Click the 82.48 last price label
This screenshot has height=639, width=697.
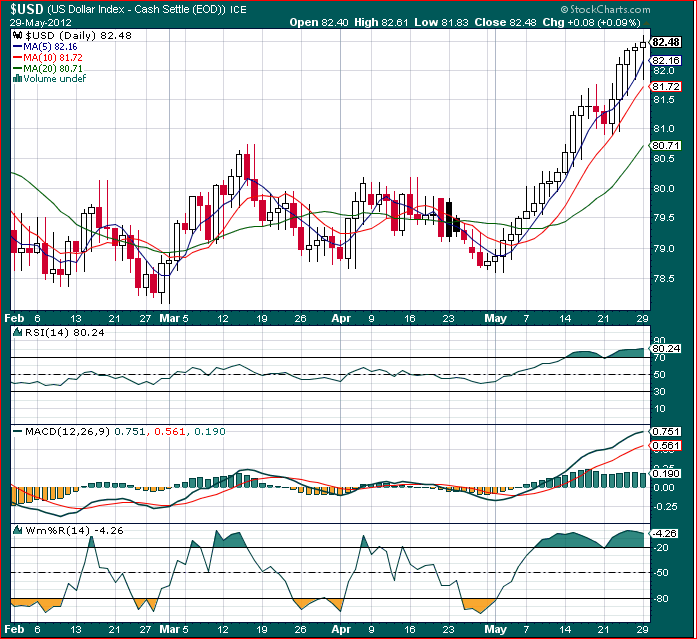click(665, 42)
